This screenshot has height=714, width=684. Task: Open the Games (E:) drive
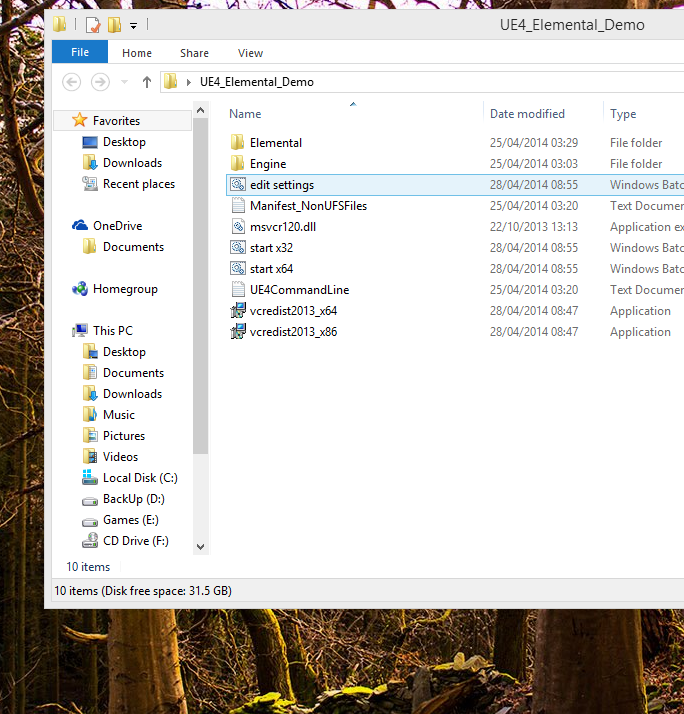[131, 520]
